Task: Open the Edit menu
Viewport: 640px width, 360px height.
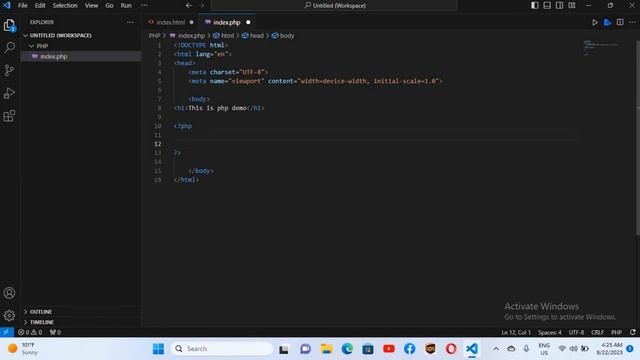Action: pyautogui.click(x=40, y=5)
